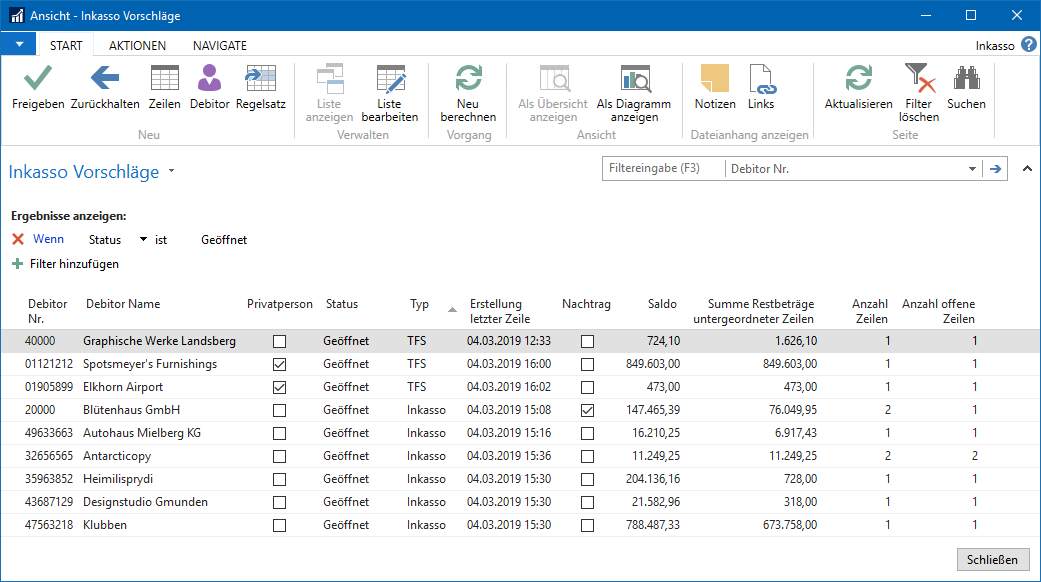This screenshot has height=582, width=1041.
Task: Click the Schließen button
Action: (993, 559)
